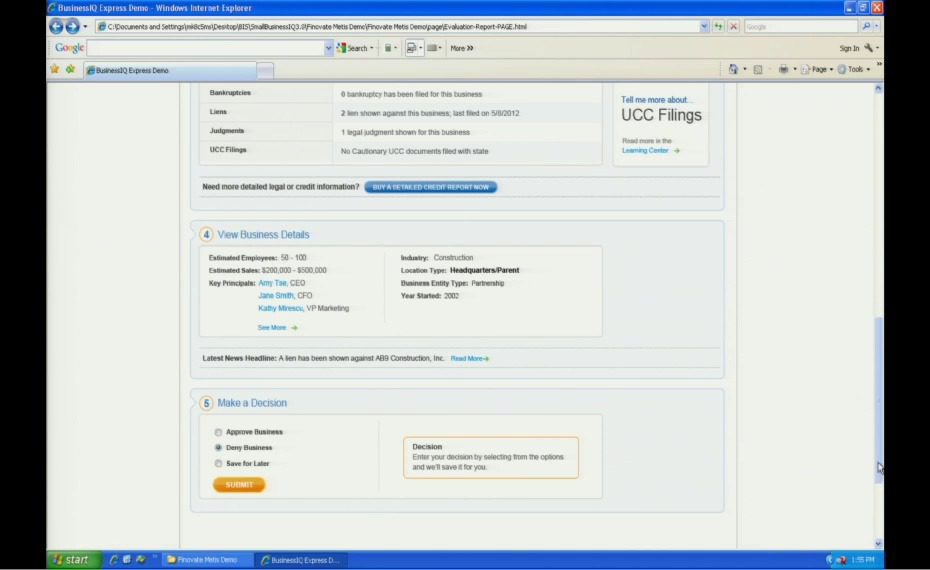Click the 'Judgments' row label
Viewport: 930px width, 570px height.
227,130
